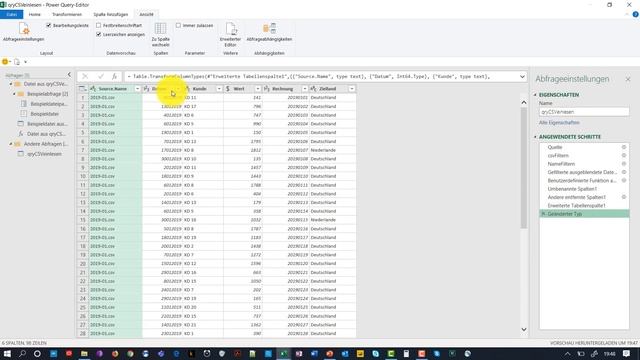Select Geänderter Typ step
This screenshot has width=640, height=360.
coord(584,214)
